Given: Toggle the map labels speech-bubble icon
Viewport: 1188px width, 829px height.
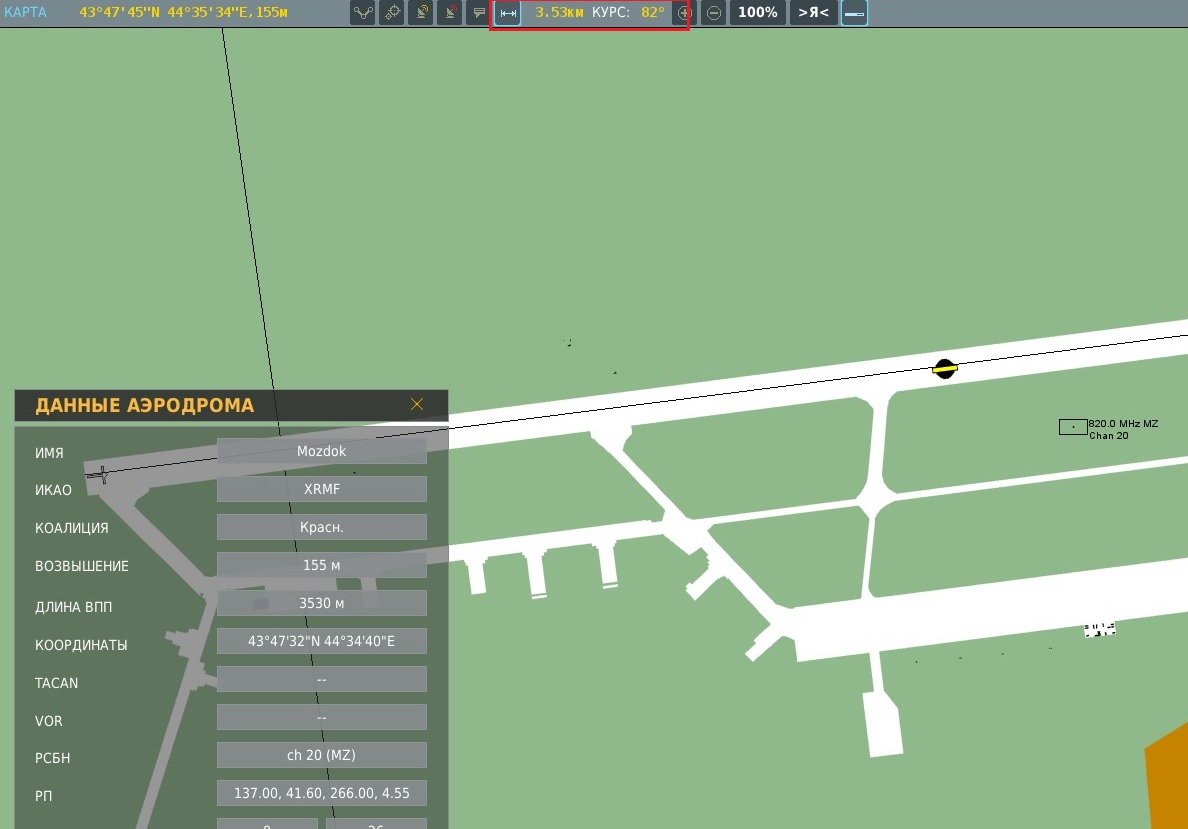Looking at the screenshot, I should (x=478, y=12).
